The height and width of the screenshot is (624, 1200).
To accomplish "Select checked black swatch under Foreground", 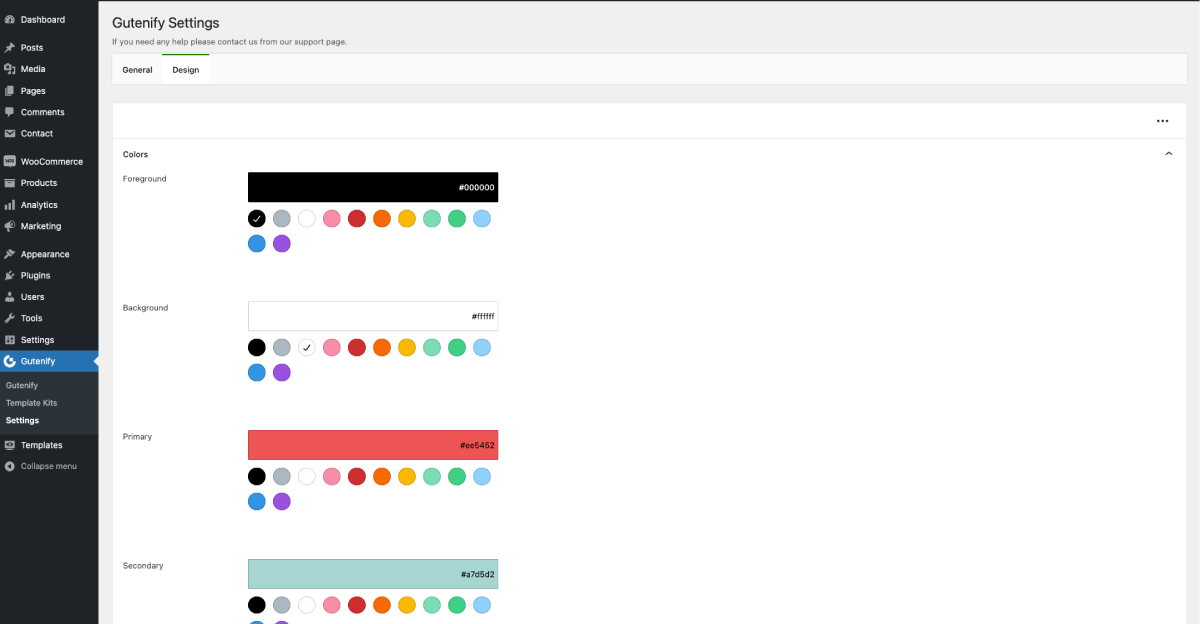I will [x=257, y=218].
